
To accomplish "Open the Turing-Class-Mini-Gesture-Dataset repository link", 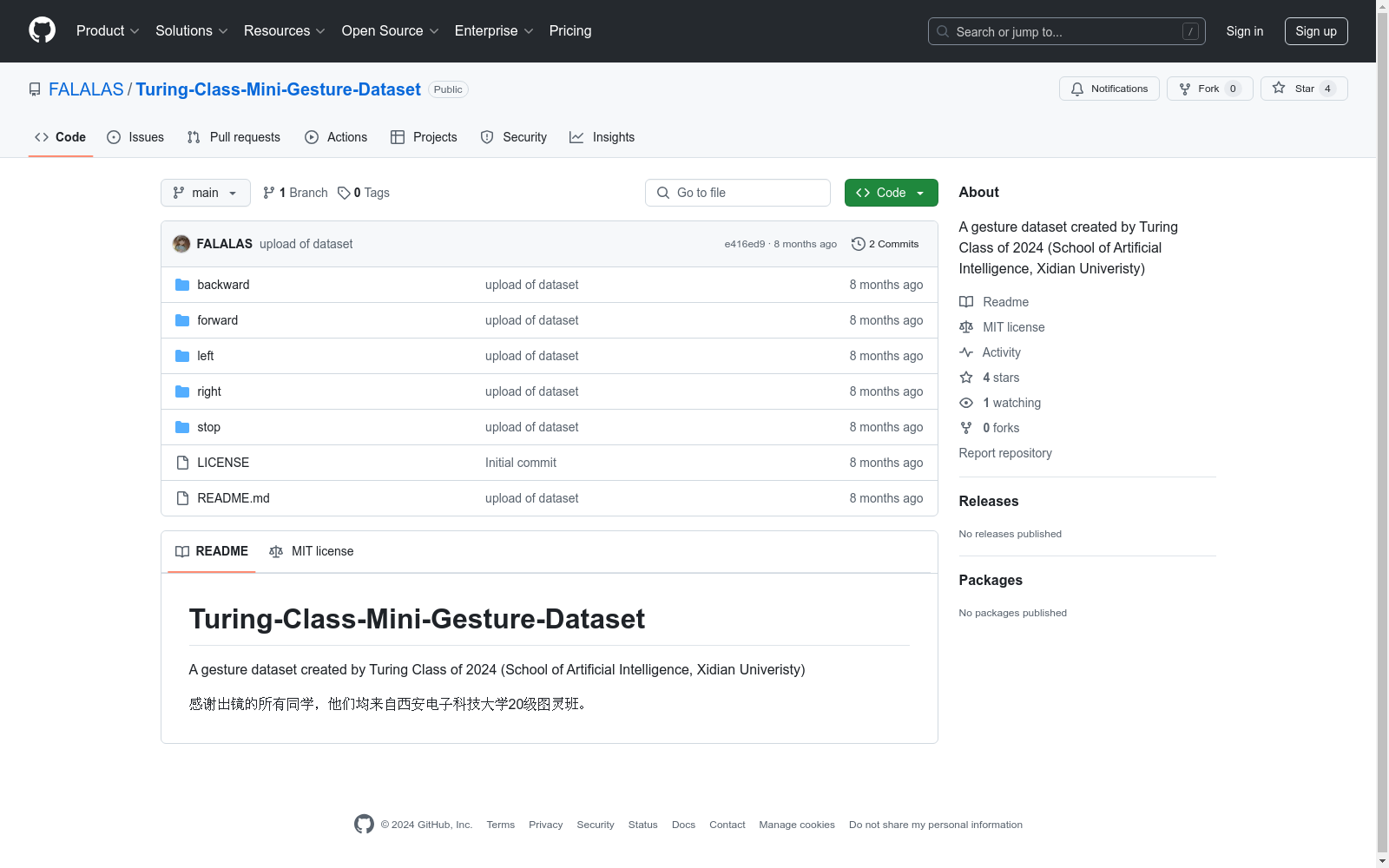I will point(279,89).
